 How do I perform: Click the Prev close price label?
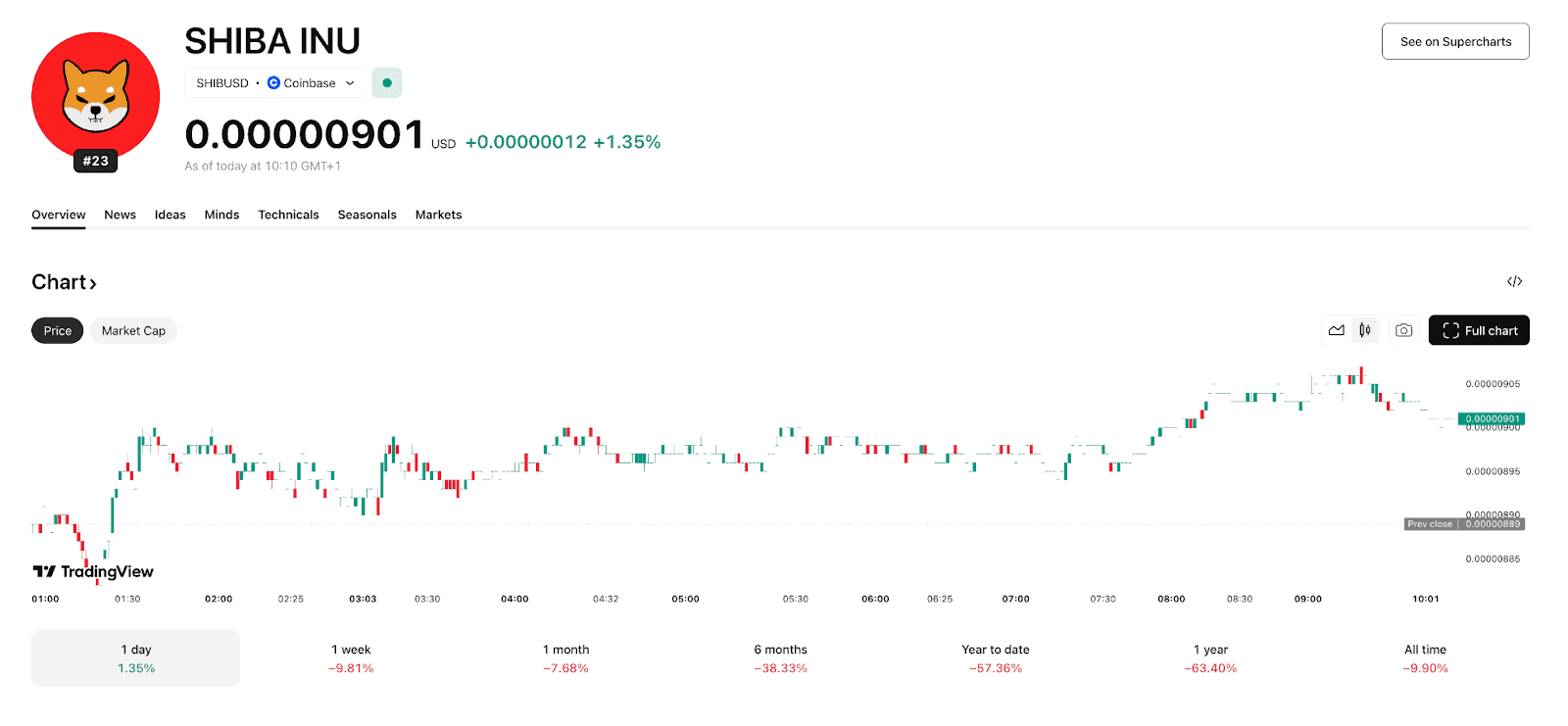pos(1430,524)
